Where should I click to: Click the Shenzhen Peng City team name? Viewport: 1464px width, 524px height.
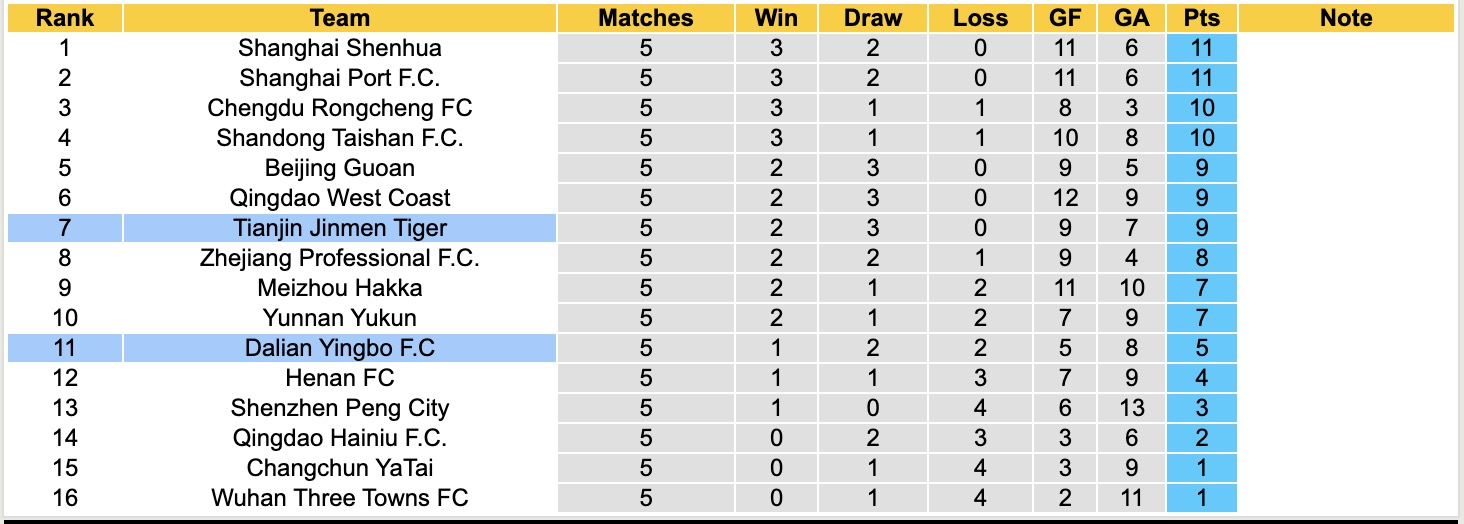[339, 408]
